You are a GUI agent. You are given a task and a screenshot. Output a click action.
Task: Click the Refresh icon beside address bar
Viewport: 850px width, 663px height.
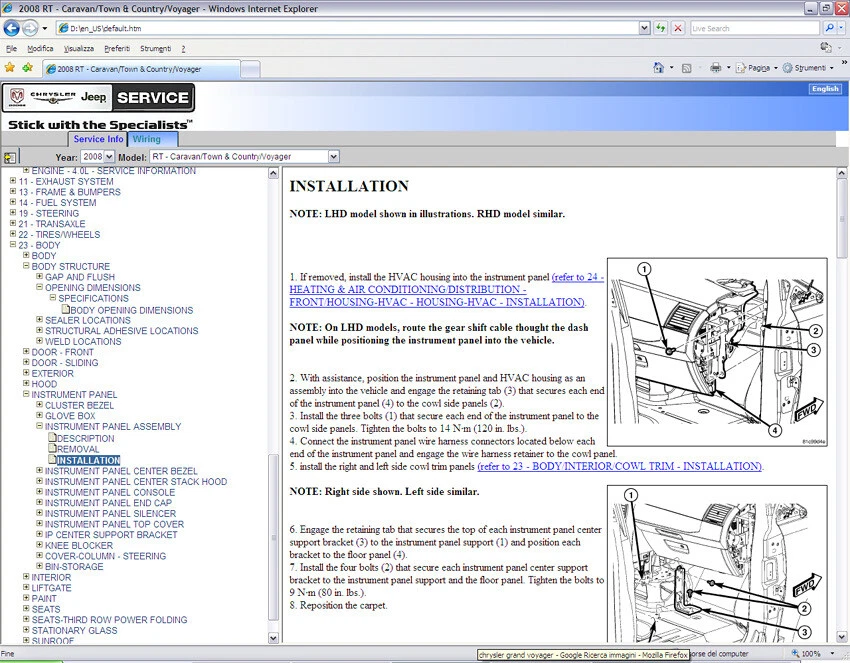(x=660, y=27)
